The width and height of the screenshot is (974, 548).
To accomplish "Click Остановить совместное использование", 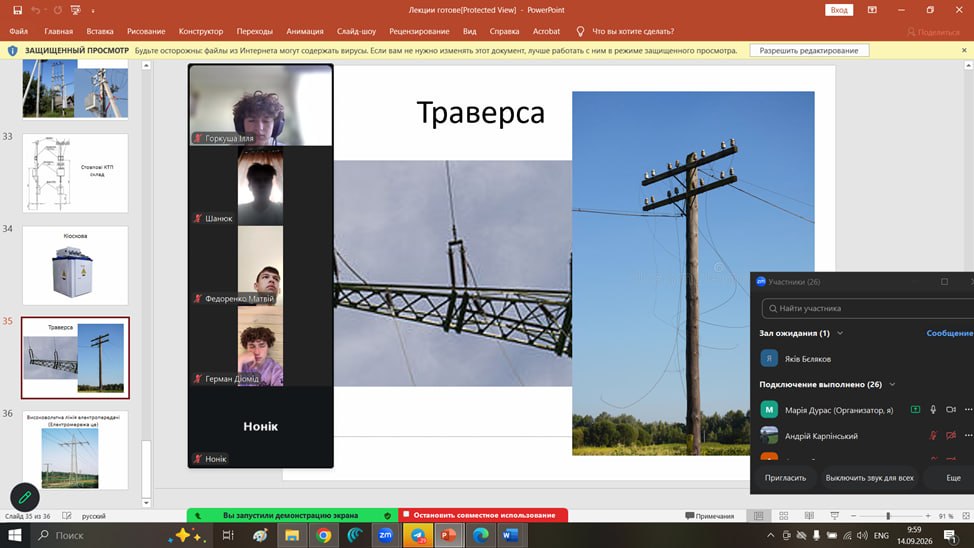I will 483,515.
